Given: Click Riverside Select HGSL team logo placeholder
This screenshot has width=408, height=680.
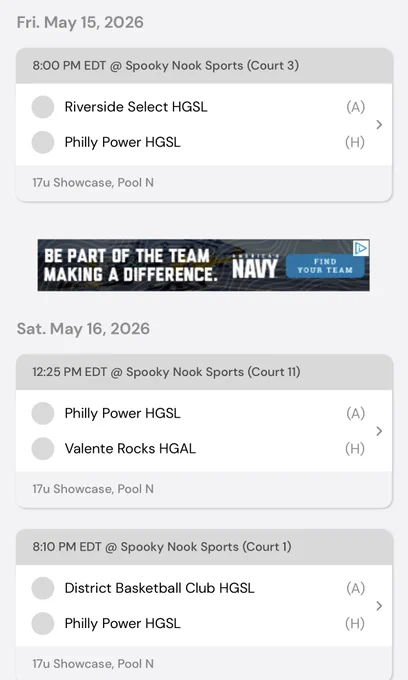Looking at the screenshot, I should click(x=43, y=107).
